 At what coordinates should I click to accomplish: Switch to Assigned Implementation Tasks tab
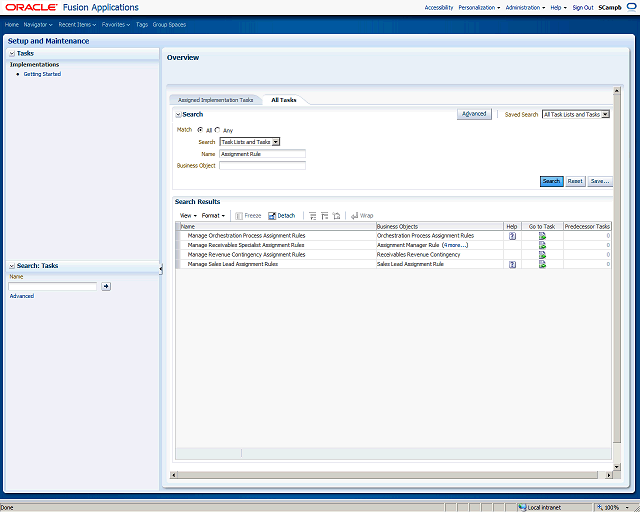point(216,100)
